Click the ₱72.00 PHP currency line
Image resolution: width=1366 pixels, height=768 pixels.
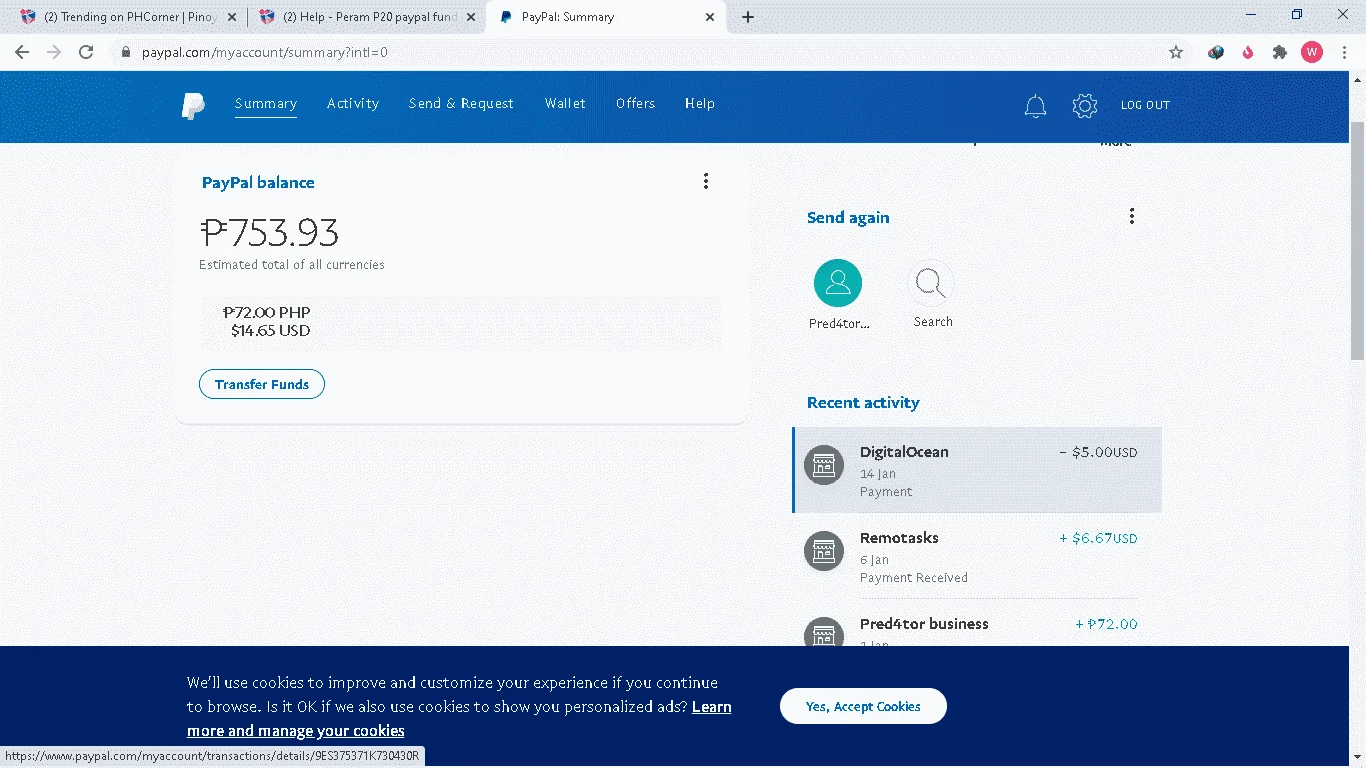point(266,312)
